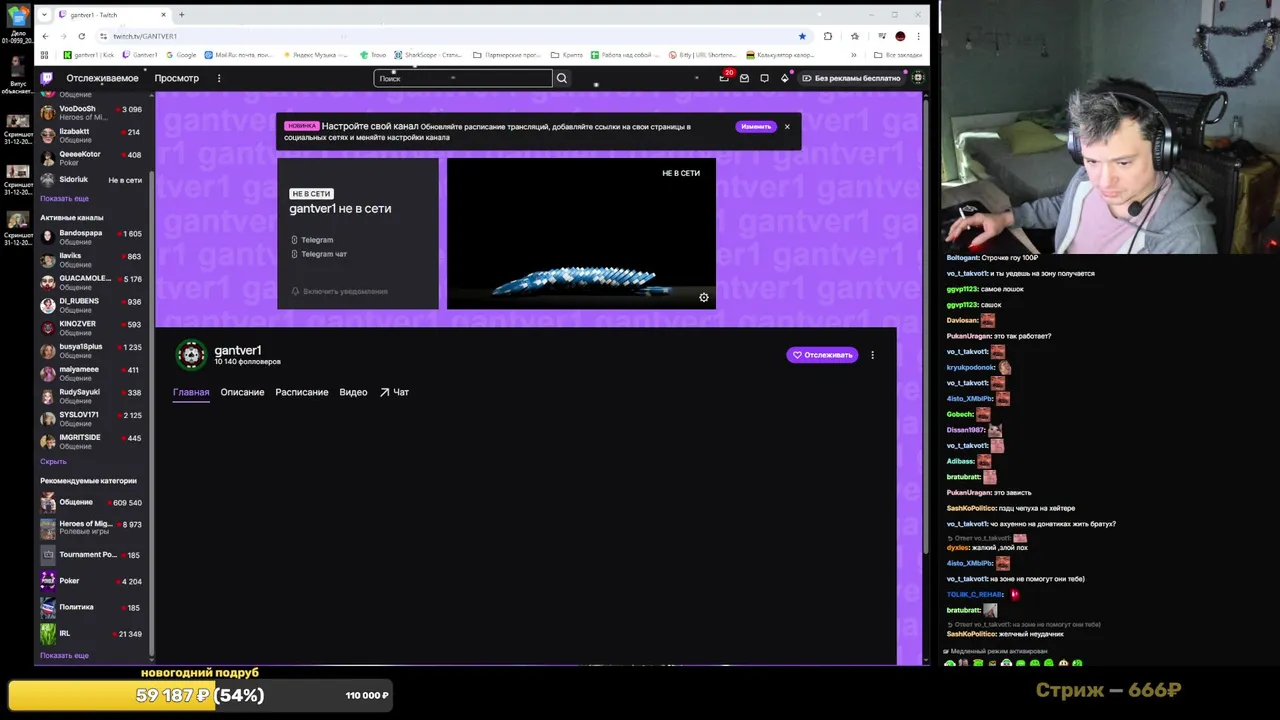This screenshot has height=720, width=1280.
Task: Open the Чат popout link
Action: [x=394, y=392]
